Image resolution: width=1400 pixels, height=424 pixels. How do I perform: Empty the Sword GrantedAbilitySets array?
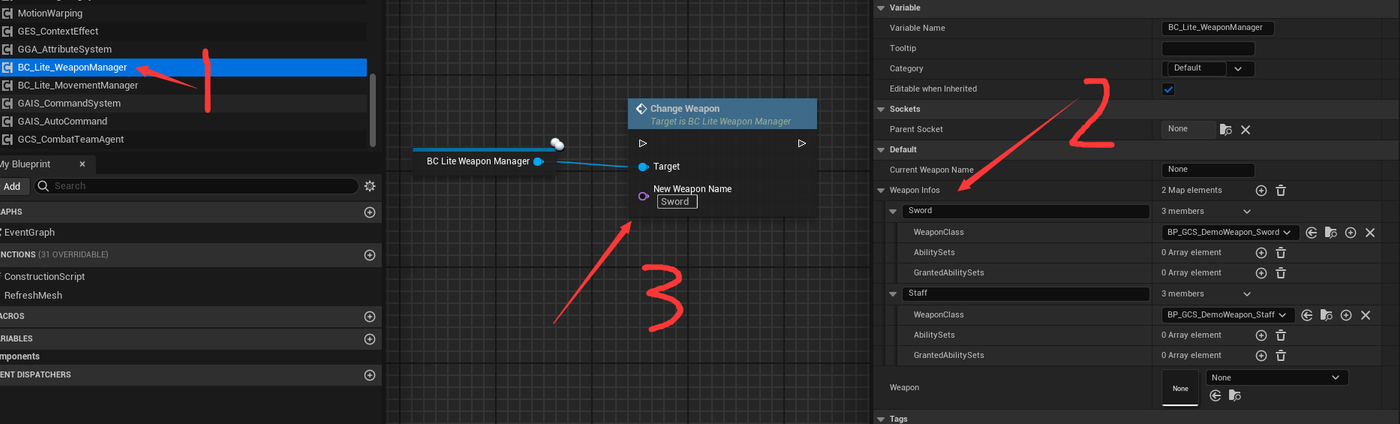[1280, 273]
